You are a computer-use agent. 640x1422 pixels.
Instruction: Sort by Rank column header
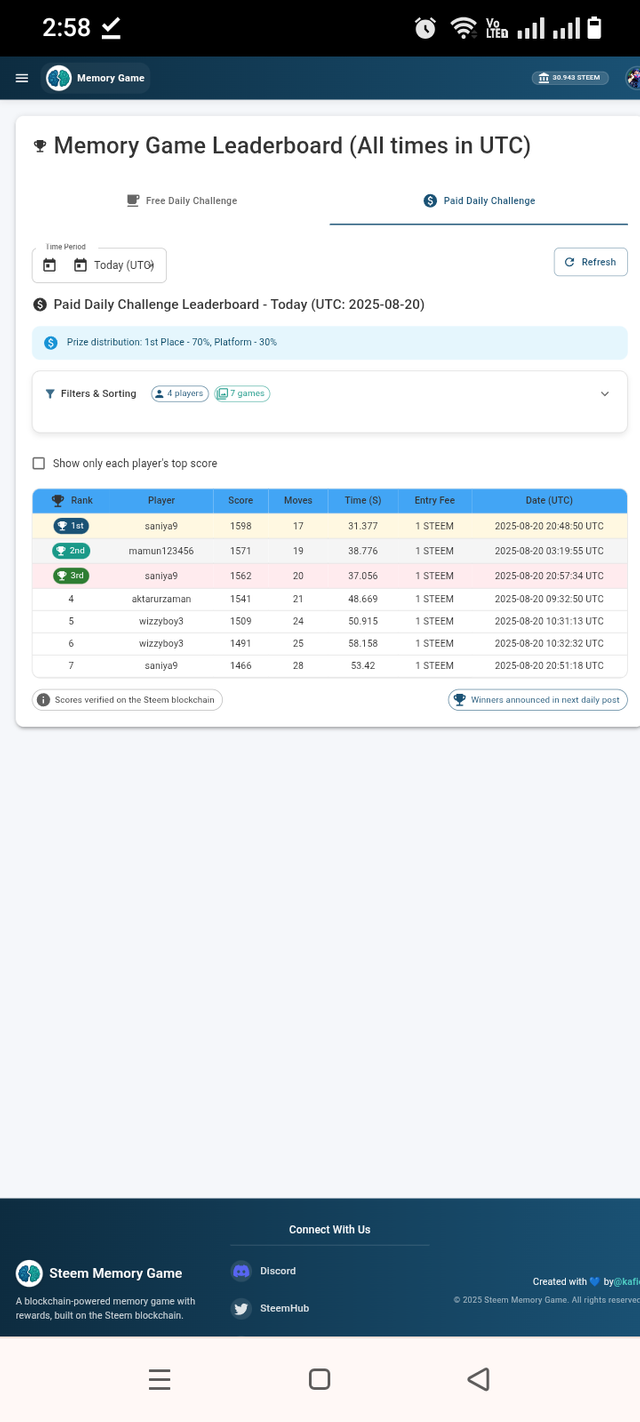coord(72,501)
